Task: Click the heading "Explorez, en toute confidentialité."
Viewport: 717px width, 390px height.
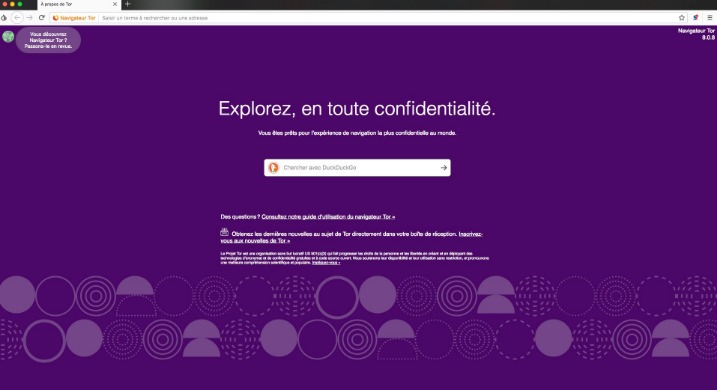Action: (357, 109)
